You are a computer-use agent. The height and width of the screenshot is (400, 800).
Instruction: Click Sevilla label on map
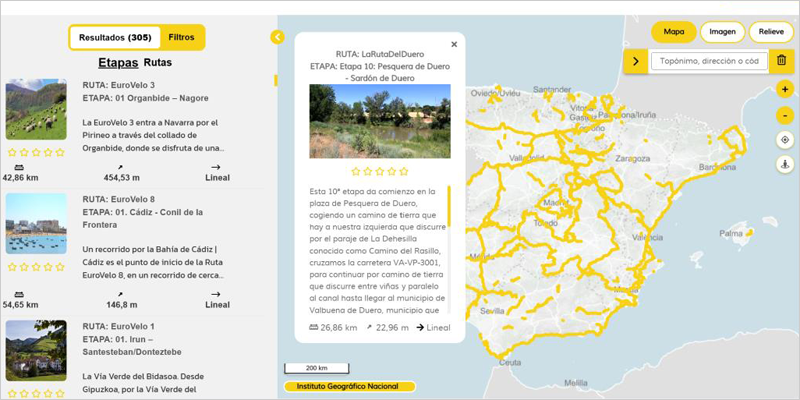pos(492,311)
